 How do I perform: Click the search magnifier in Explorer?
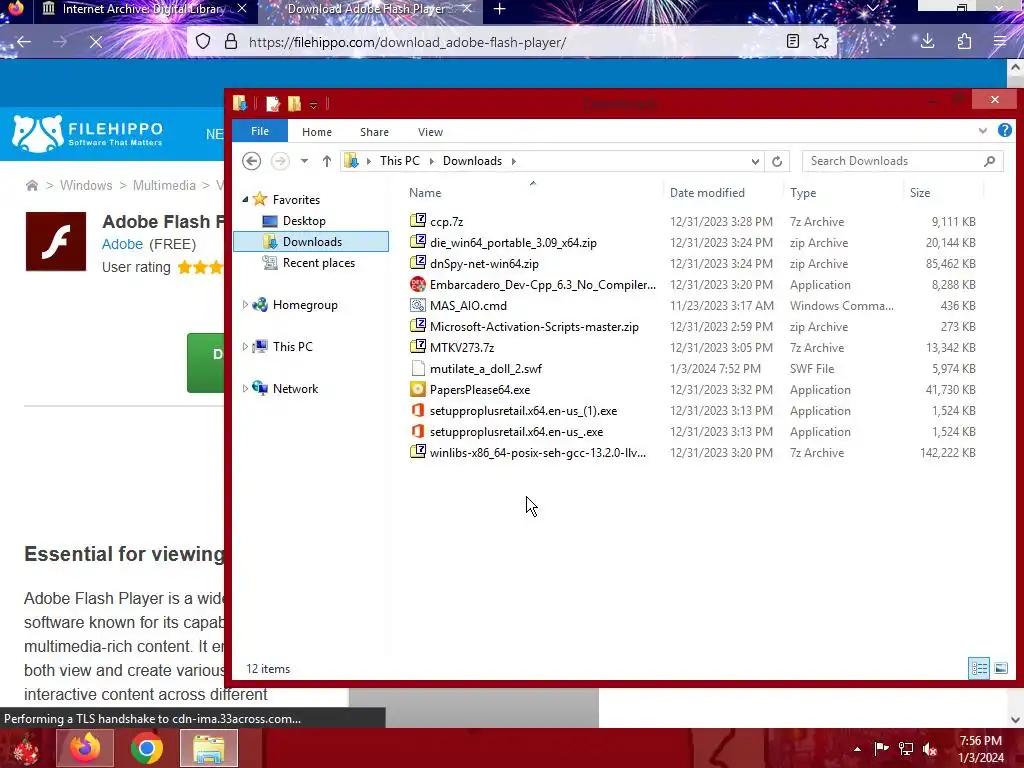(x=989, y=161)
